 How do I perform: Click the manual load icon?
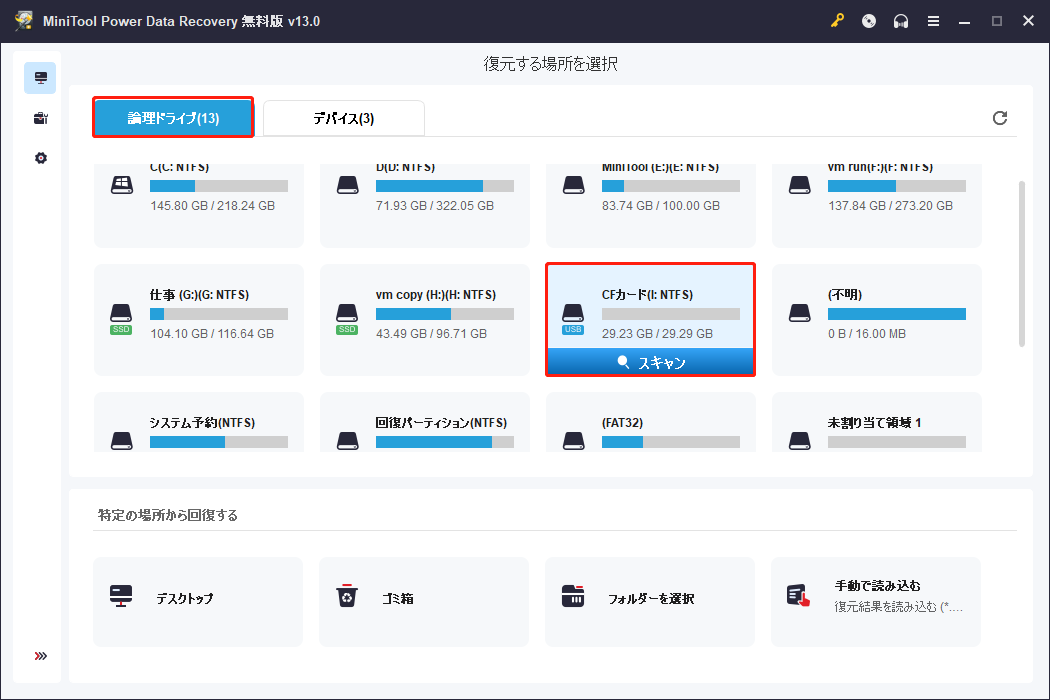(799, 596)
